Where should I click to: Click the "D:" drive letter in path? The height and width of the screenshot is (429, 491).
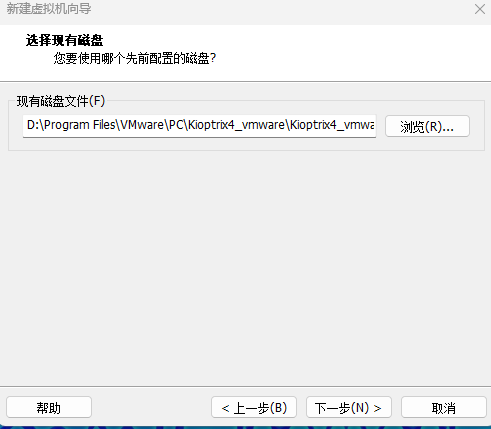click(33, 125)
